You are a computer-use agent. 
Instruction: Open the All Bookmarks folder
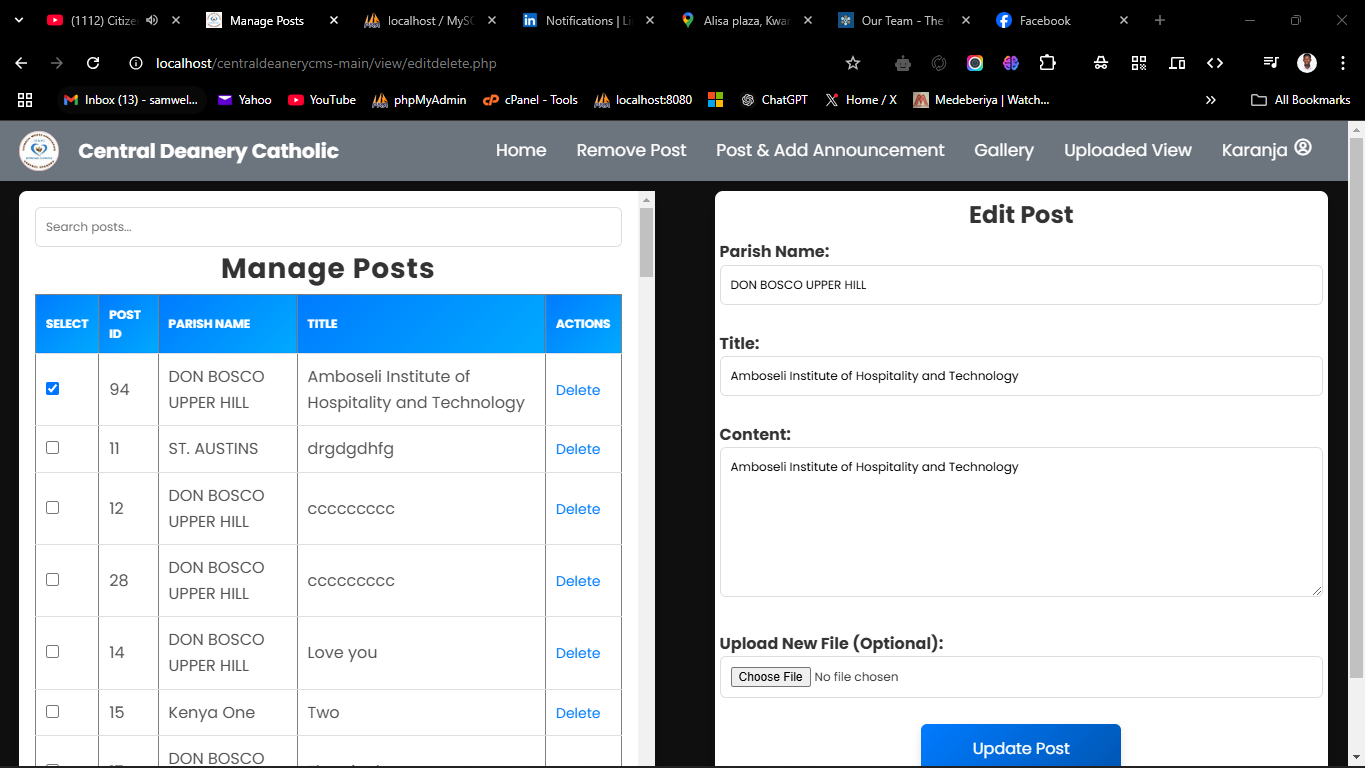[1301, 100]
